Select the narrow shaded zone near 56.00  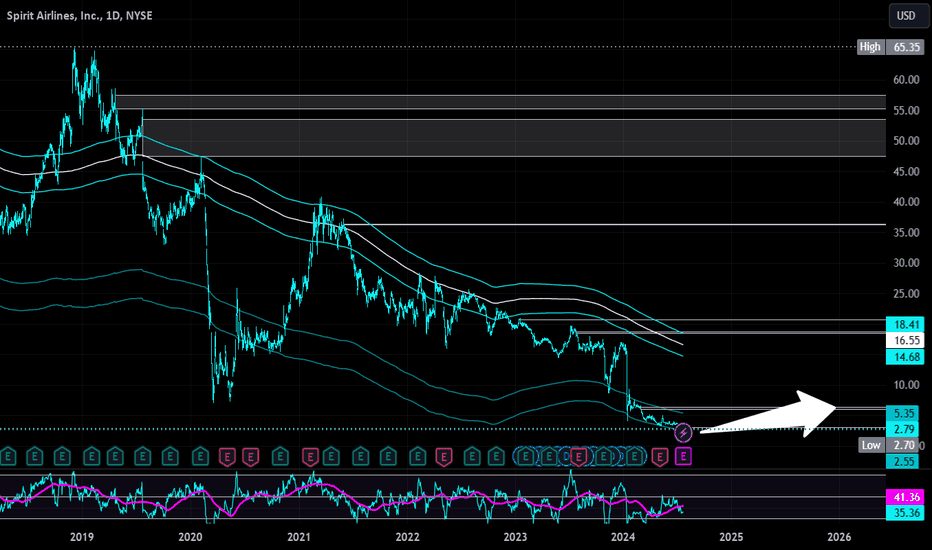(500, 102)
